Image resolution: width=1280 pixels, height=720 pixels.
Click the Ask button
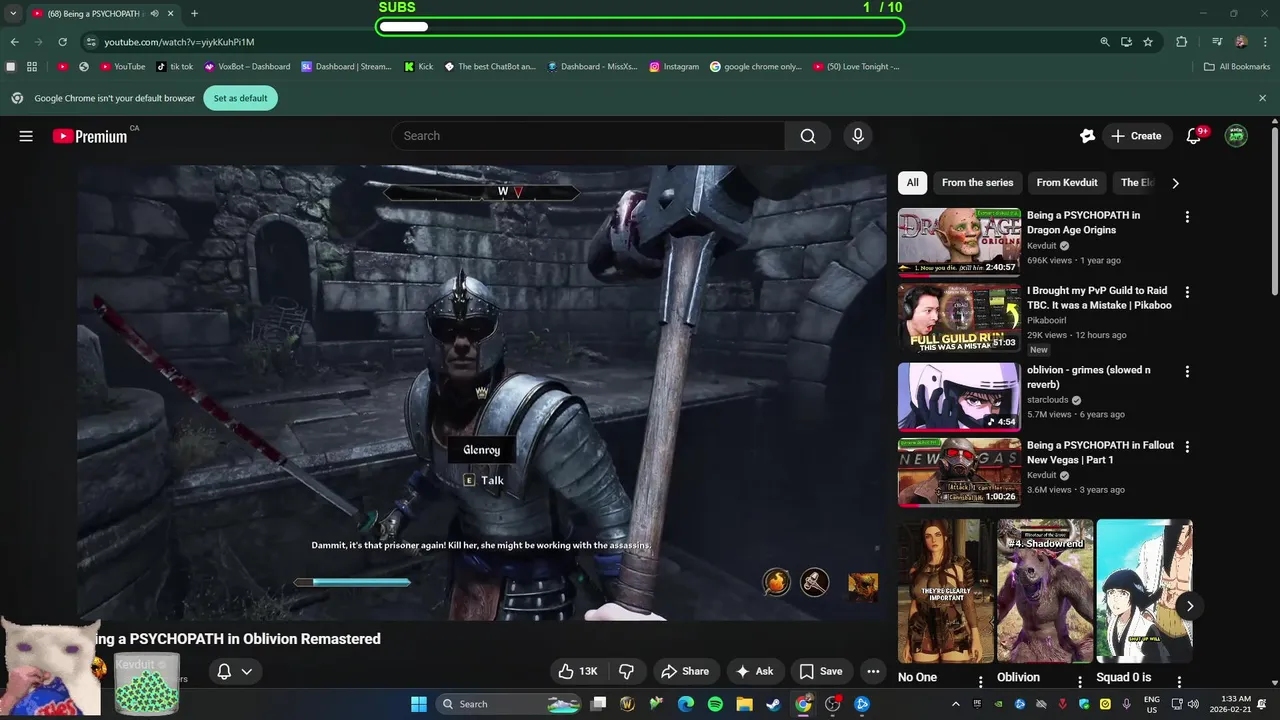coord(755,671)
